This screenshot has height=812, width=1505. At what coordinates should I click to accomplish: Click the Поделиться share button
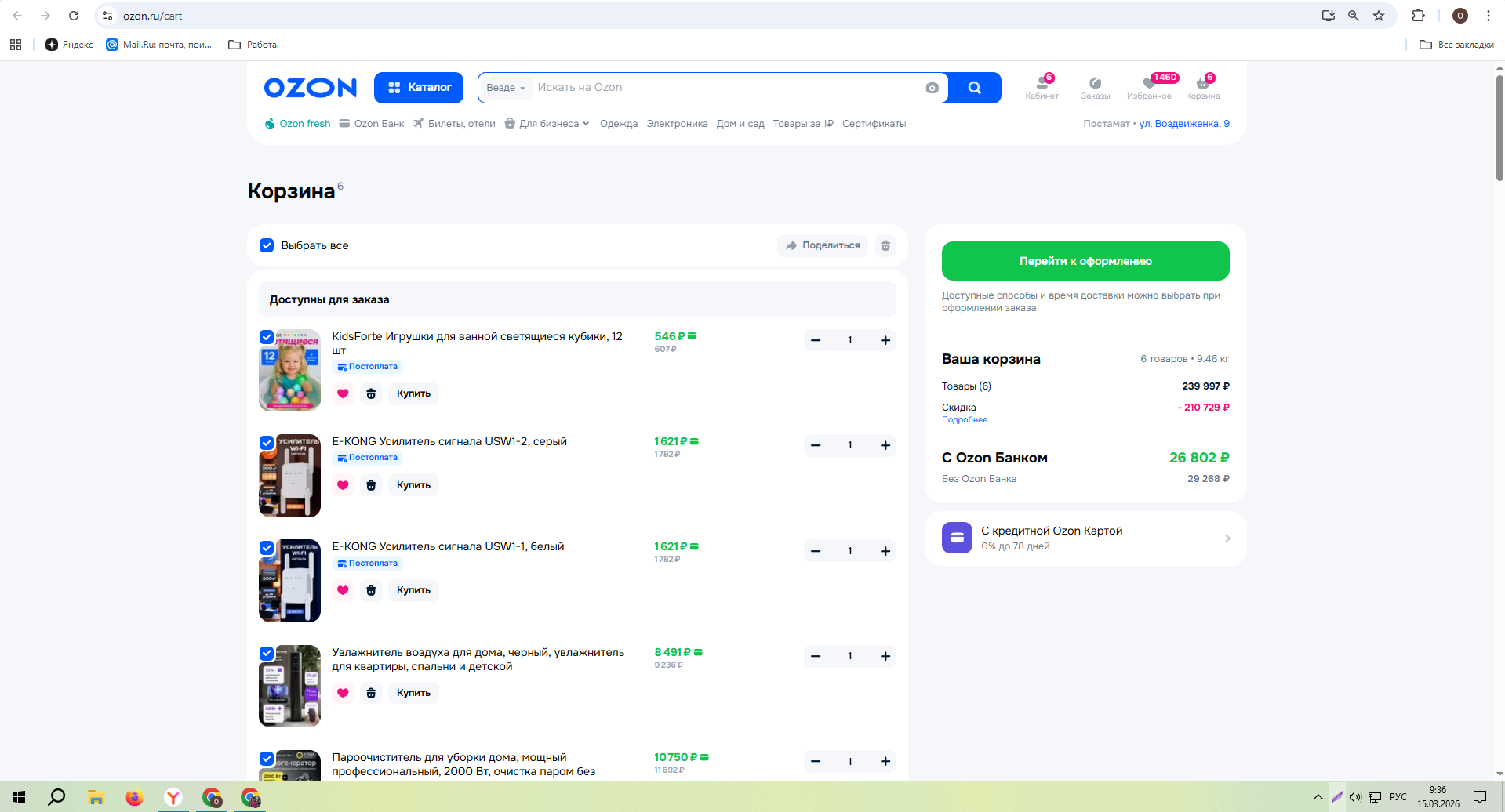[823, 245]
